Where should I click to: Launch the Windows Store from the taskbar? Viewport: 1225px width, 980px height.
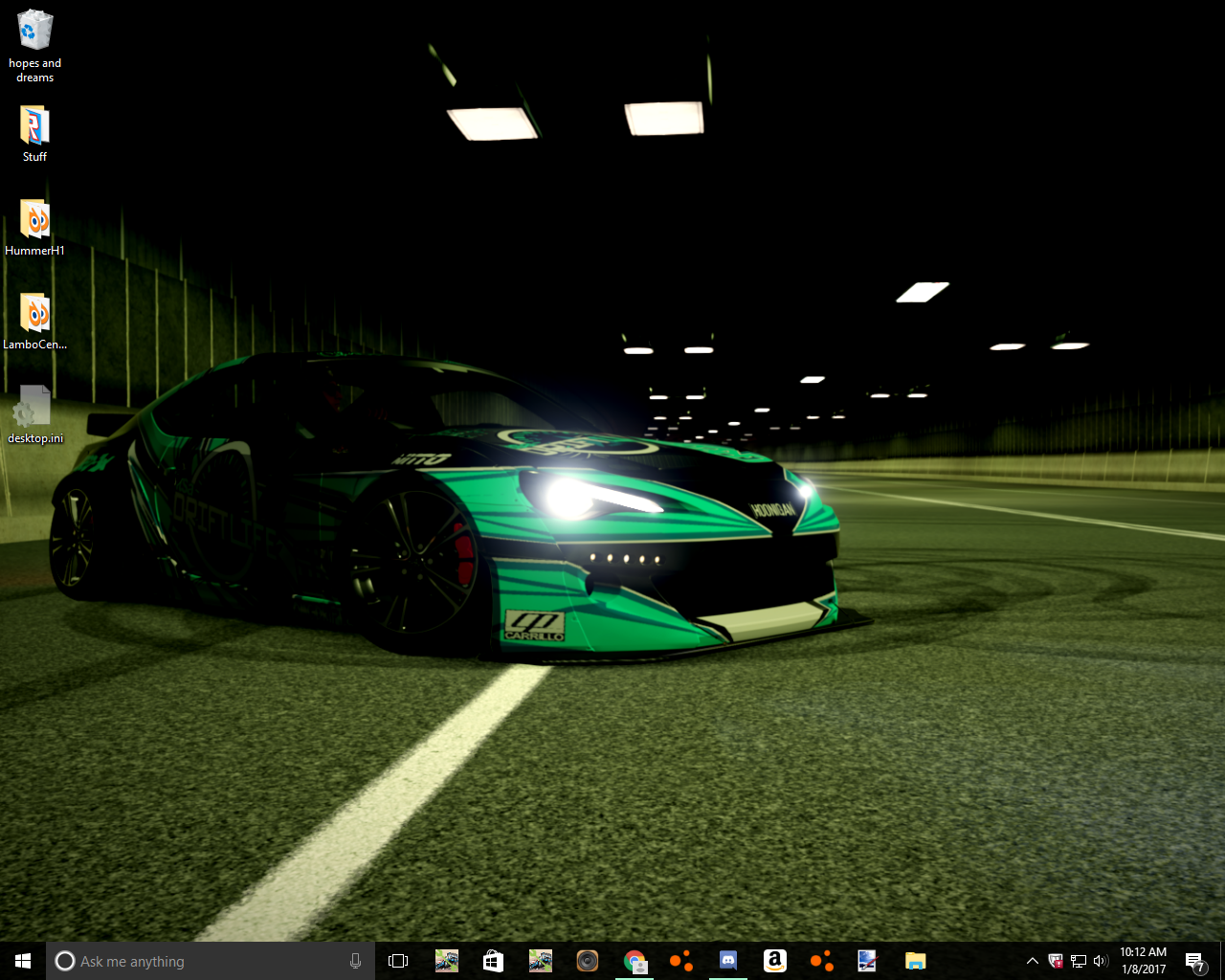[x=493, y=961]
